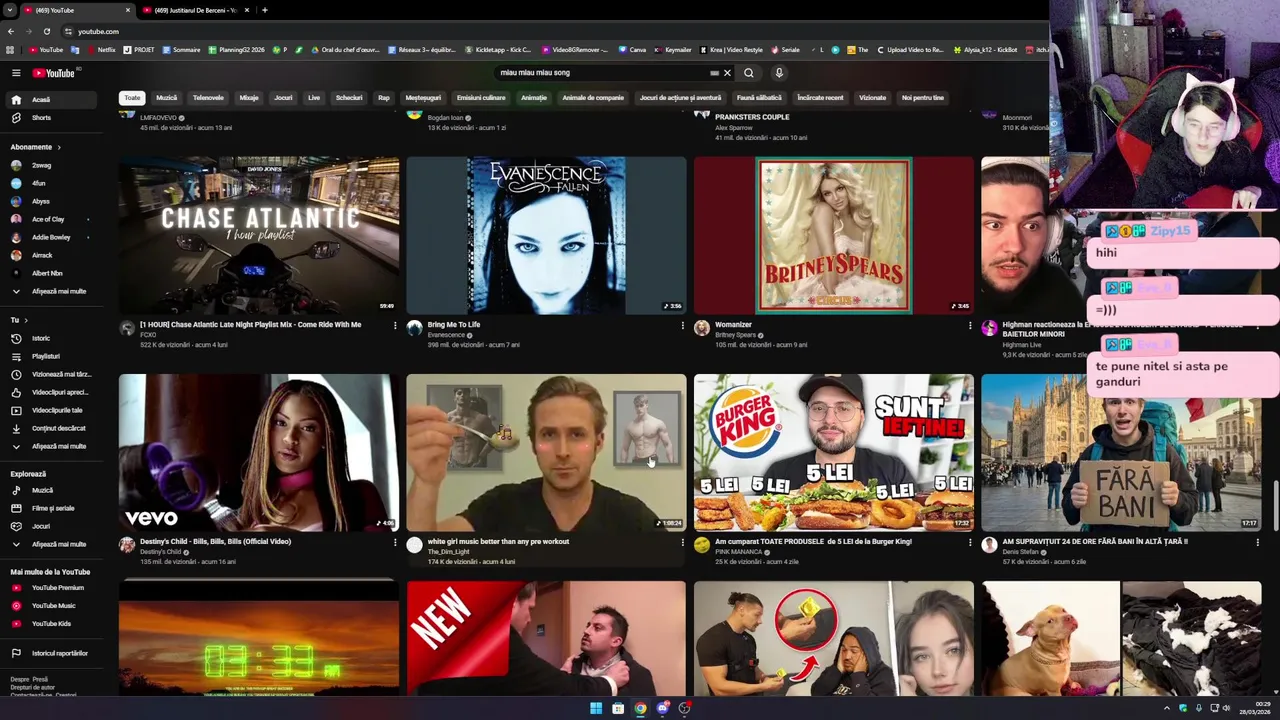
Task: Open options menu for Burger King video
Action: [970, 542]
